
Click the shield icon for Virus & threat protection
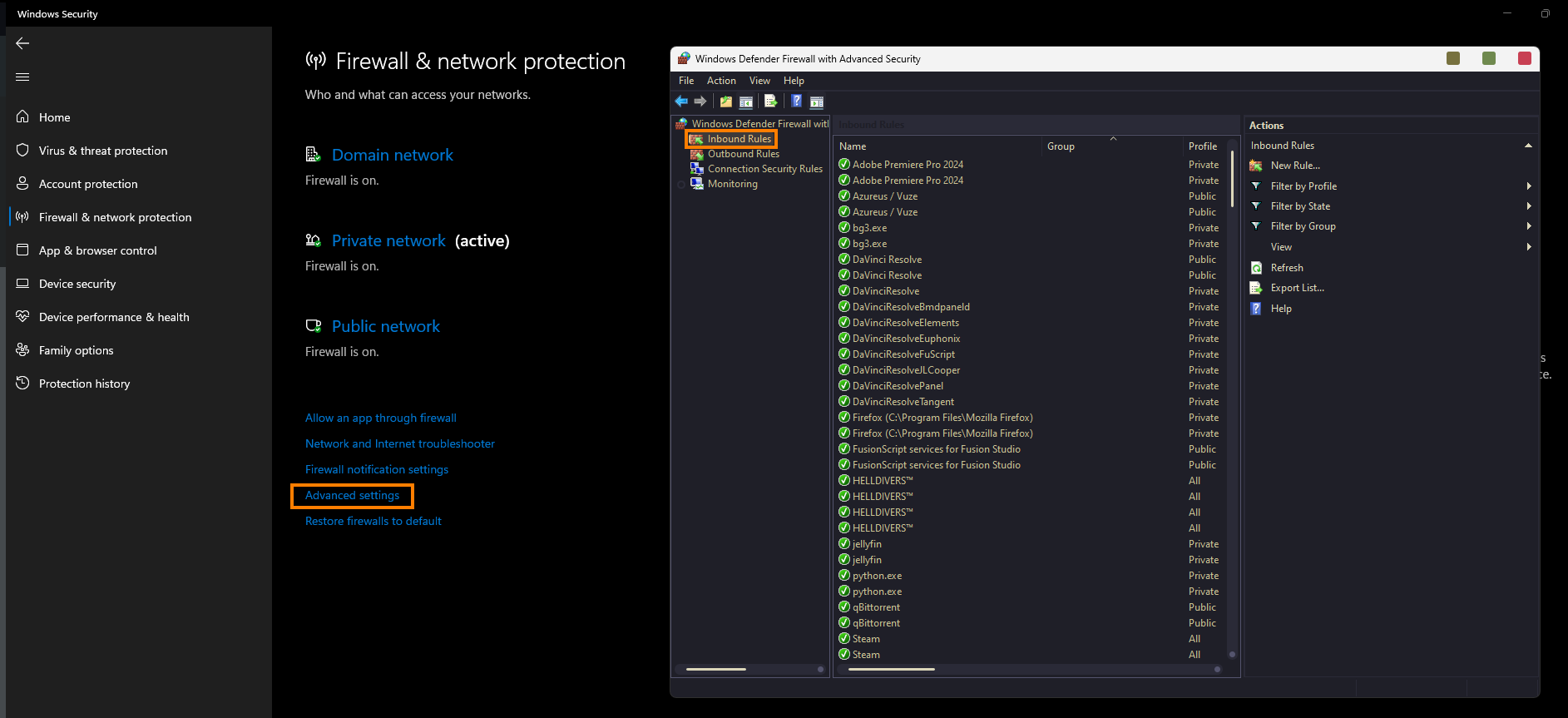coord(22,150)
